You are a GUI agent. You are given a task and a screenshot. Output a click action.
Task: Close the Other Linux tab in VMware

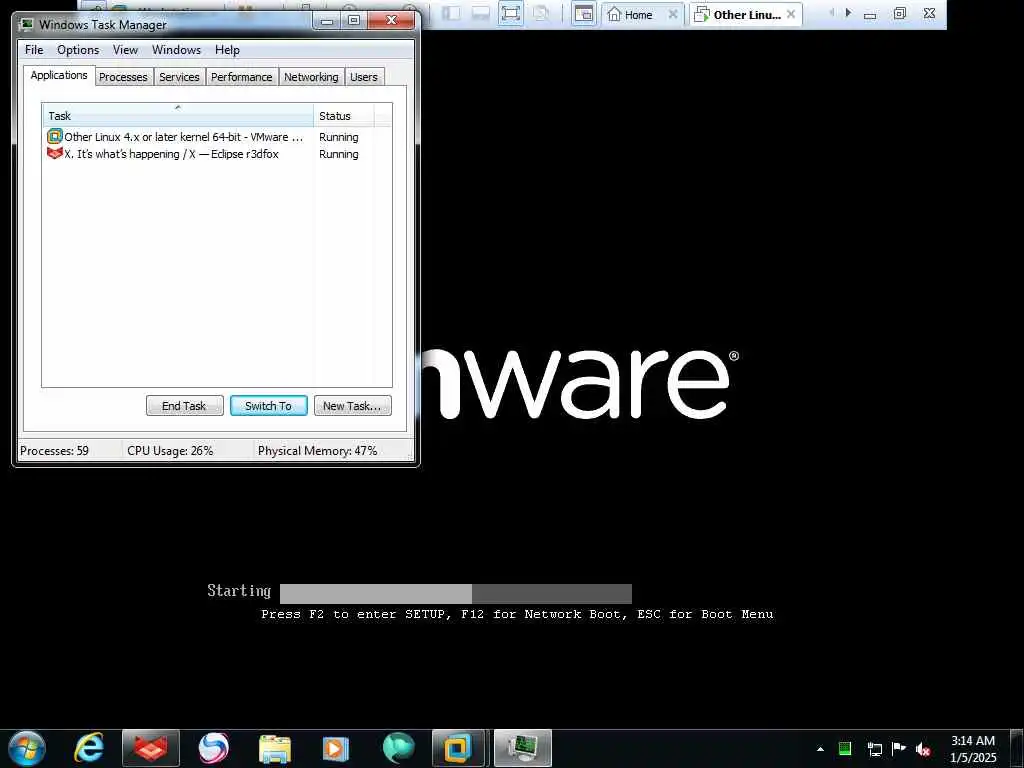791,14
